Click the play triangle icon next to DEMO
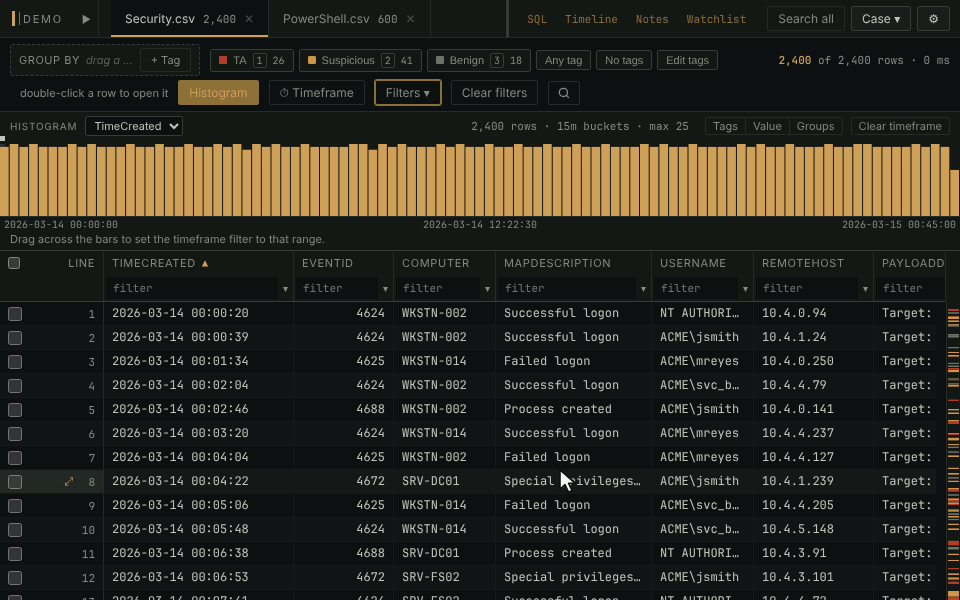The height and width of the screenshot is (600, 960). [86, 19]
